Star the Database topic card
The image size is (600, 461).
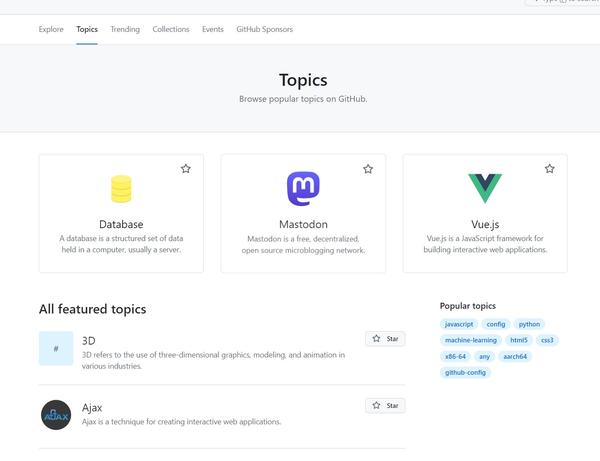click(x=186, y=169)
